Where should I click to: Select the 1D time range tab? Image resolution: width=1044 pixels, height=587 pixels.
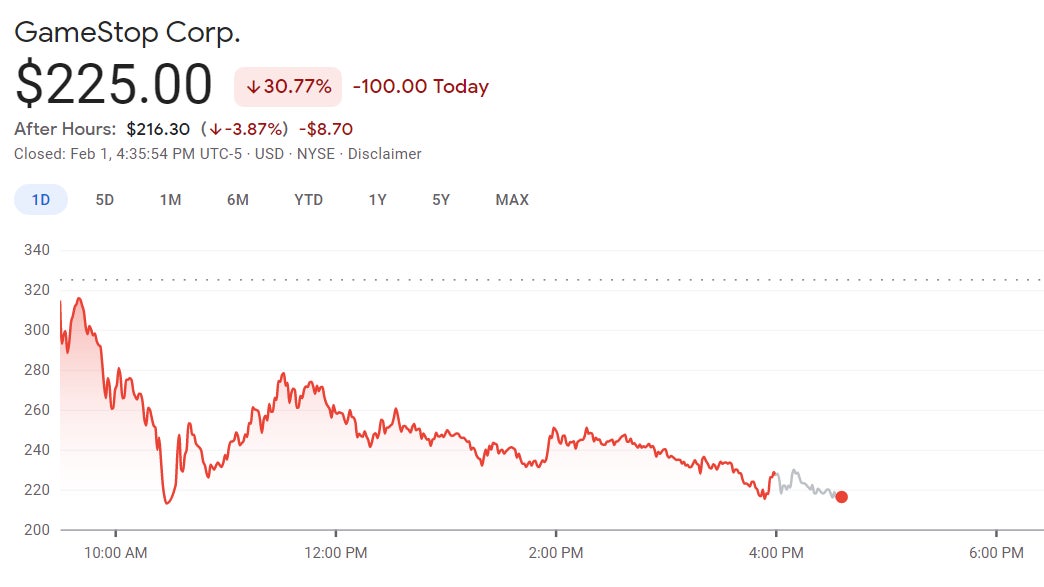click(x=39, y=199)
